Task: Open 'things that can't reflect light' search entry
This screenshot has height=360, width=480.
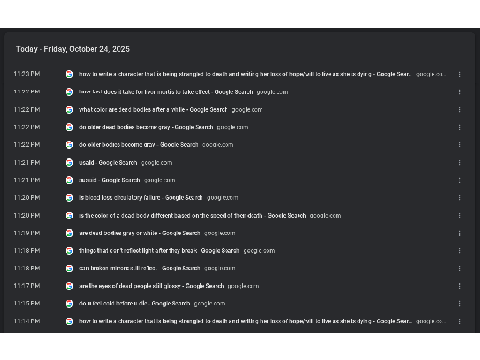Action: coord(159,251)
